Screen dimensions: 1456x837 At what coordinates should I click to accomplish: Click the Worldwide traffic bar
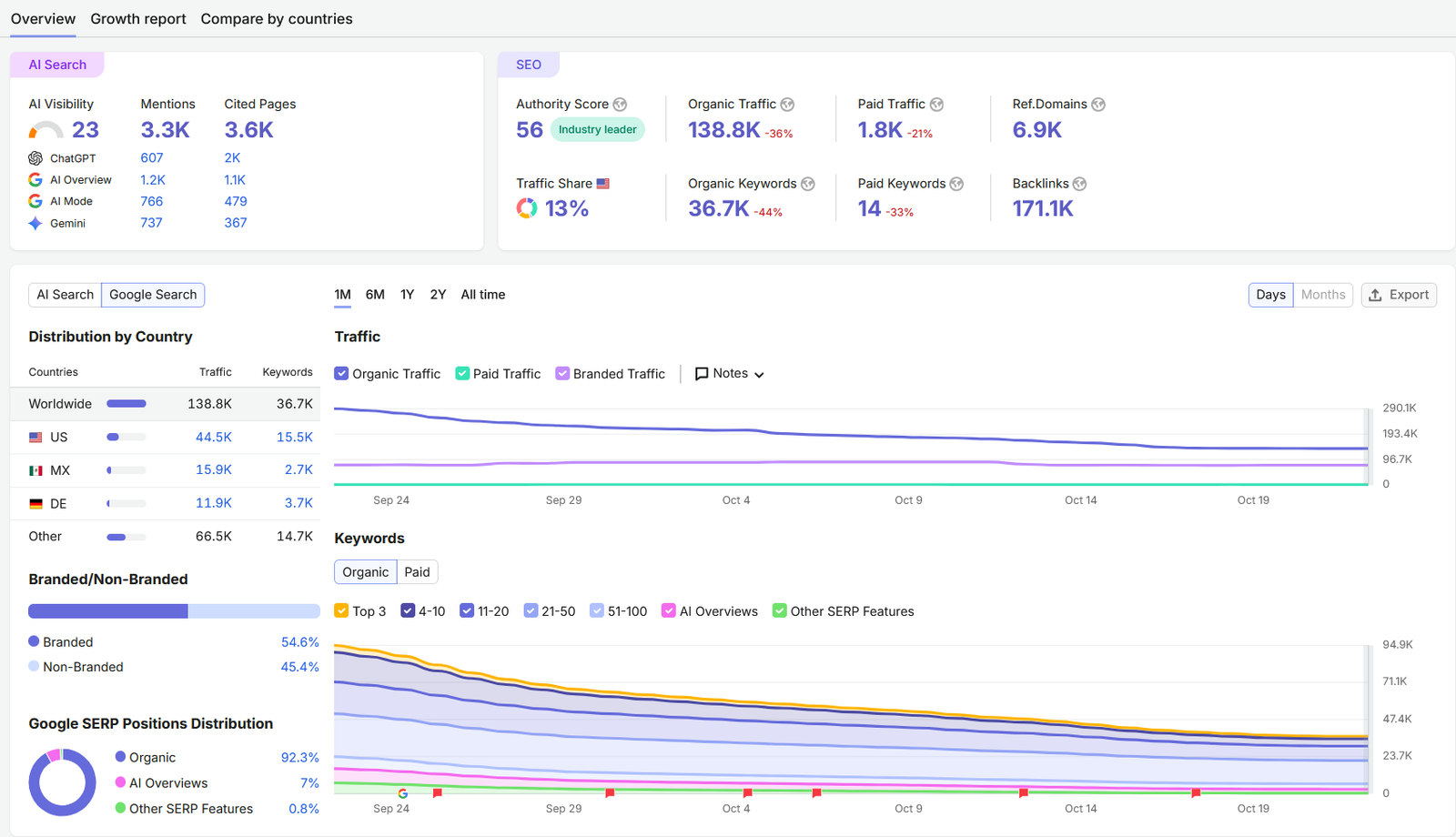tap(126, 404)
